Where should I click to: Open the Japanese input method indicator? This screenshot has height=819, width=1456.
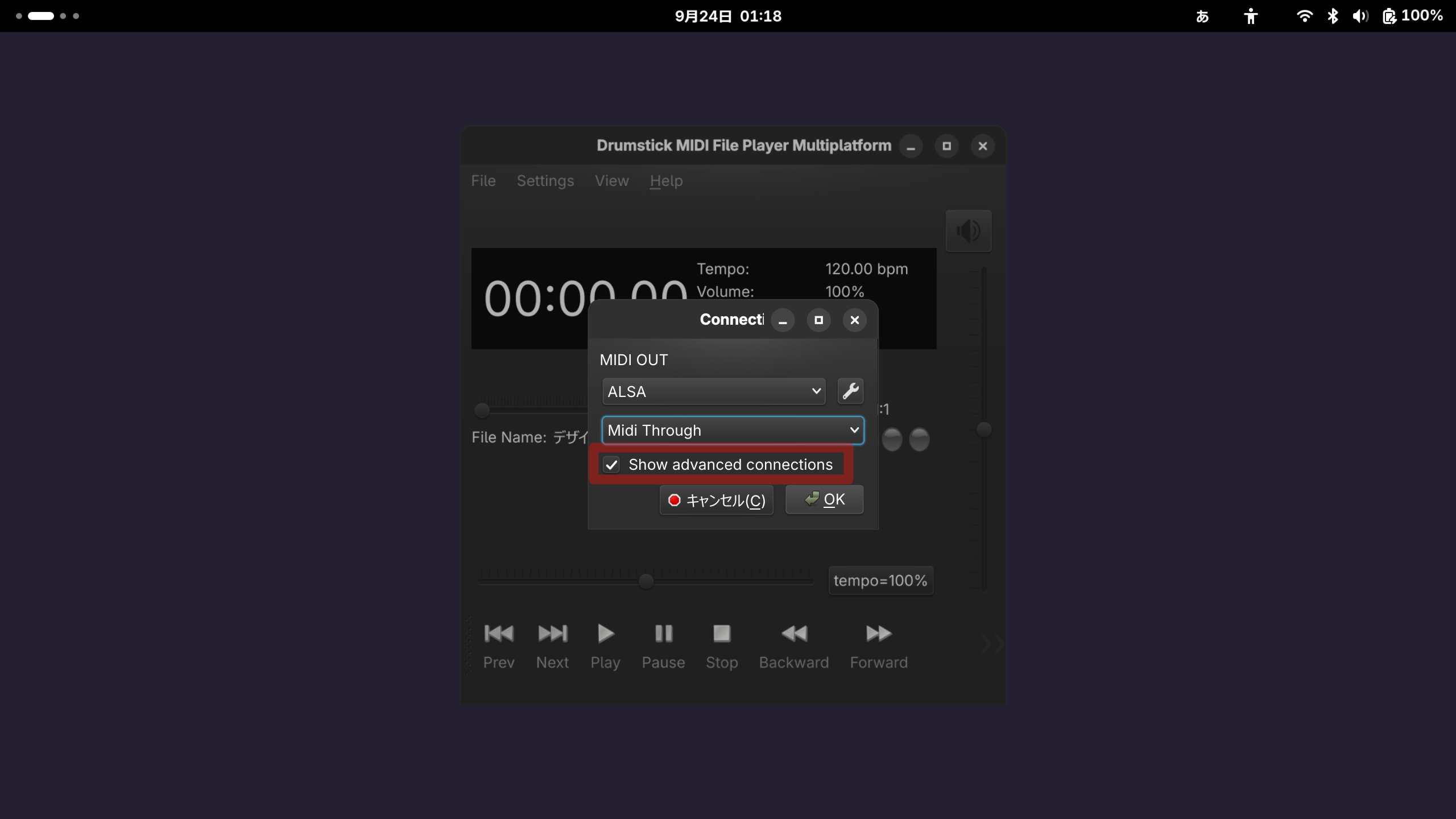(1202, 16)
